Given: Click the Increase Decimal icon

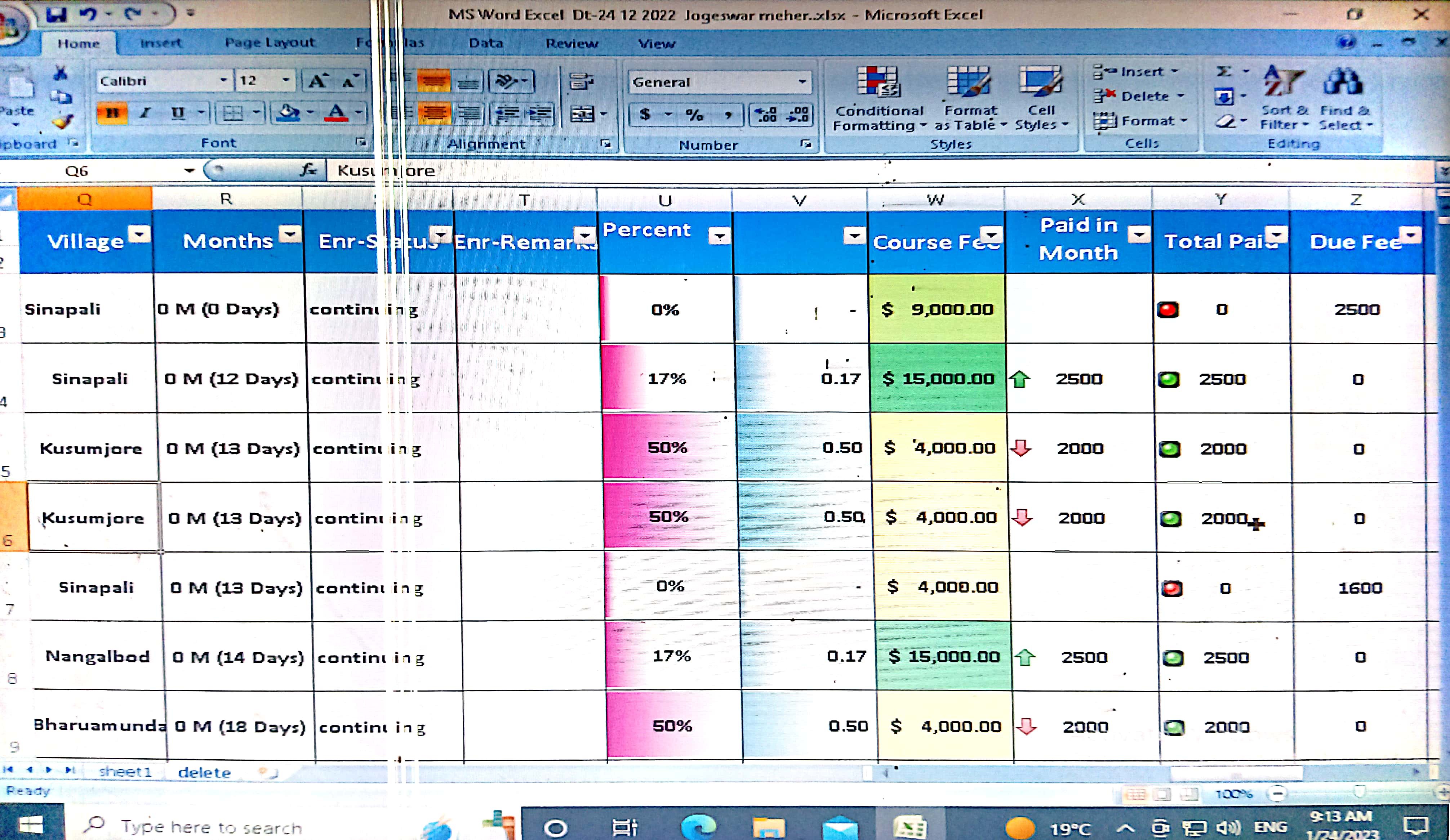Looking at the screenshot, I should pos(766,115).
